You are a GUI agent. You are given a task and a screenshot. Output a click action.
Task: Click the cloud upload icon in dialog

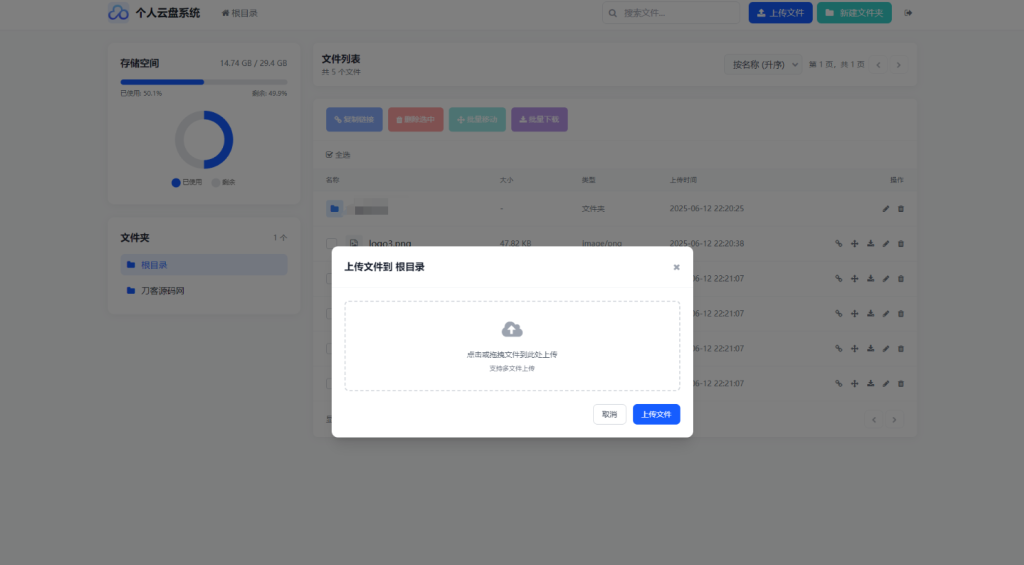(x=512, y=329)
